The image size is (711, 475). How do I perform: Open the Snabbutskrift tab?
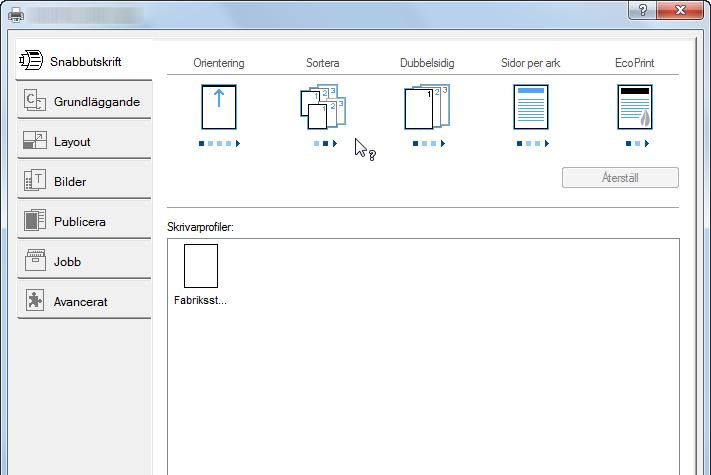(x=84, y=61)
